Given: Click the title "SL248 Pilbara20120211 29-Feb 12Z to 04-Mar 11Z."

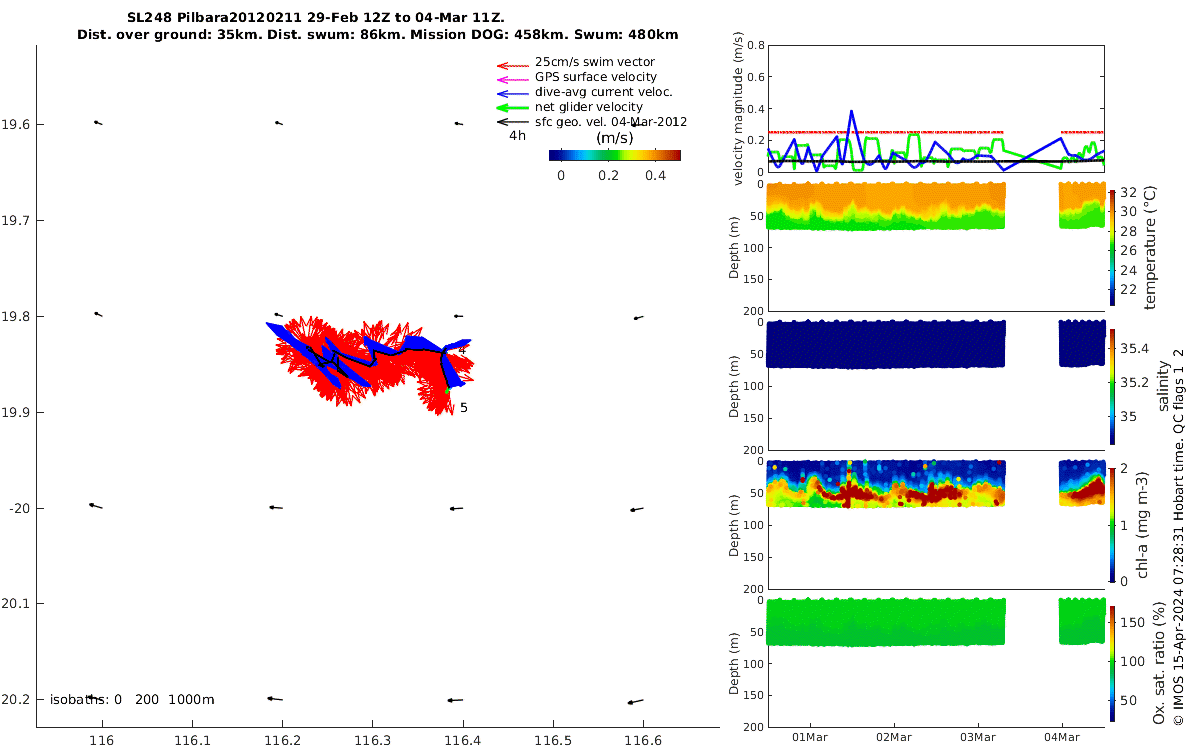Looking at the screenshot, I should [x=316, y=18].
